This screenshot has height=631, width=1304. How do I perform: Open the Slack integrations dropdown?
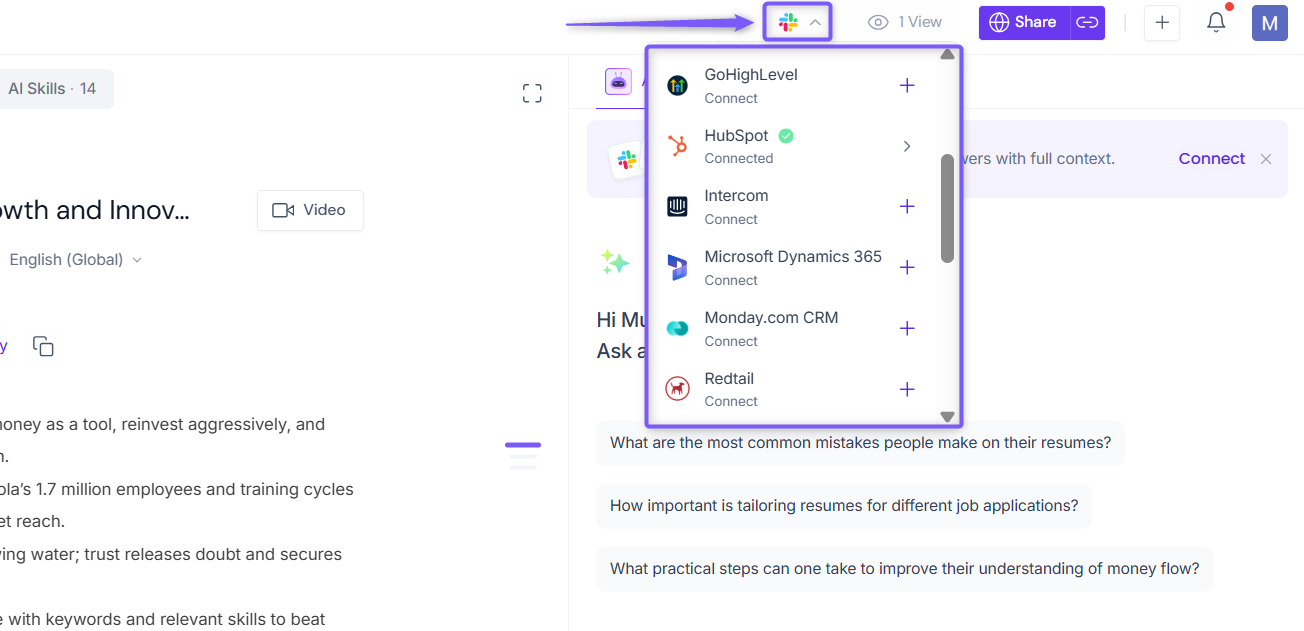(798, 22)
